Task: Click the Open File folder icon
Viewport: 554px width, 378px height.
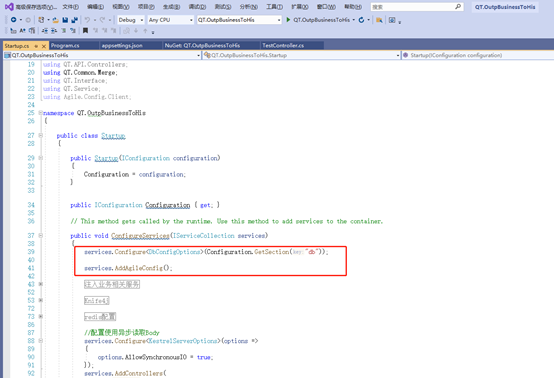Action: click(x=55, y=20)
